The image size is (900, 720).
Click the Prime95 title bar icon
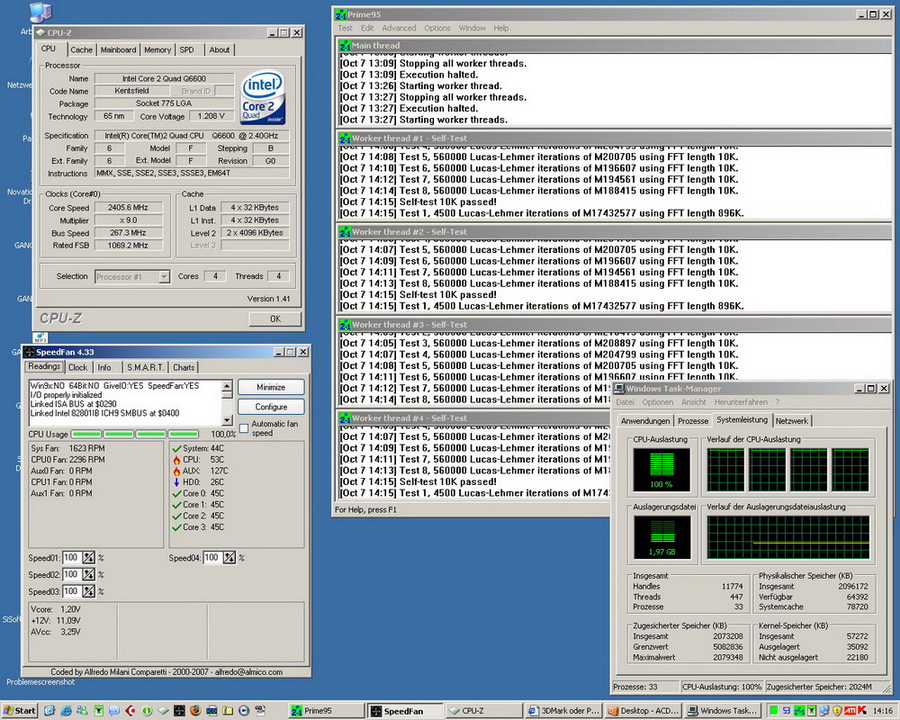click(343, 15)
